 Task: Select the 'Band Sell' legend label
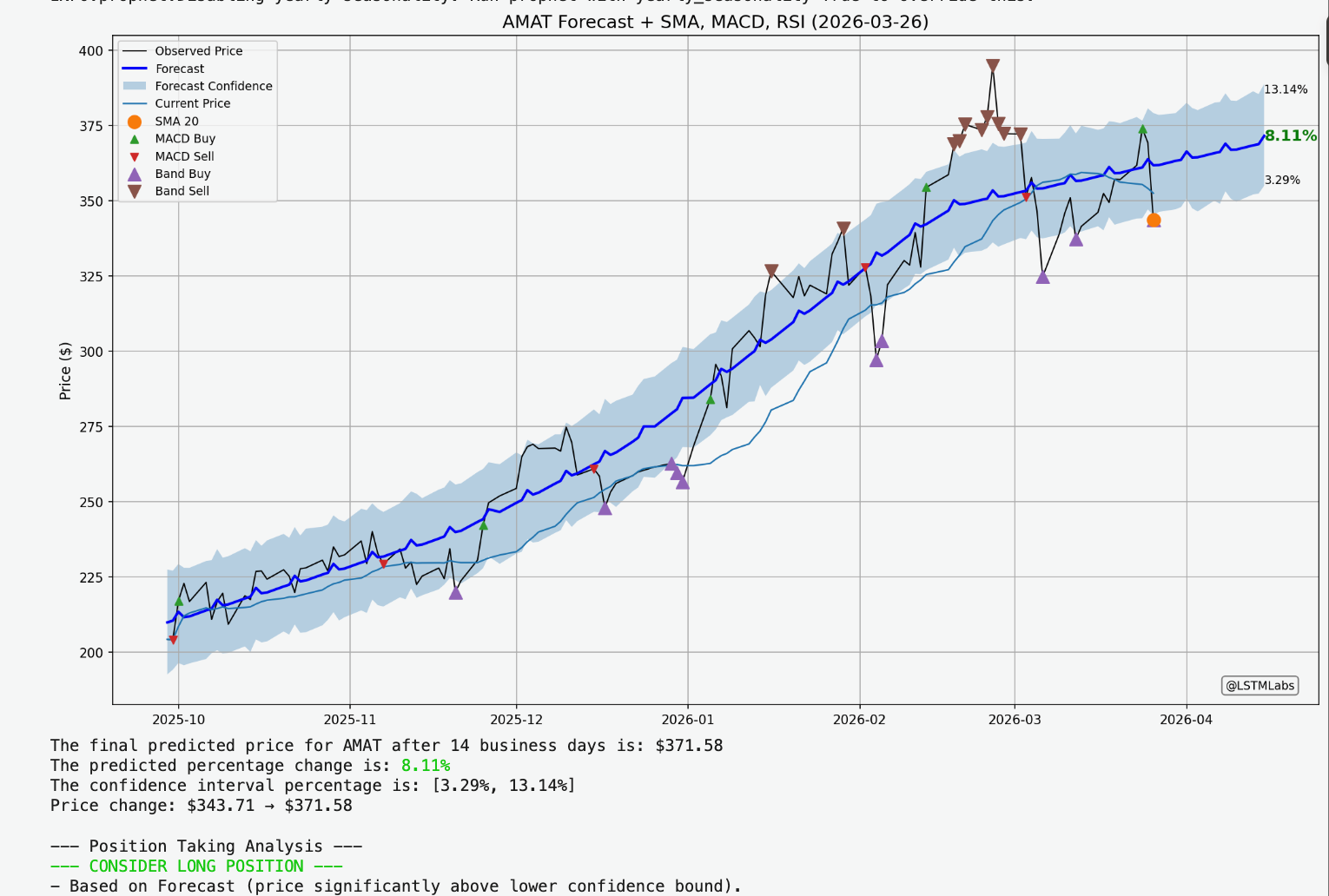182,191
